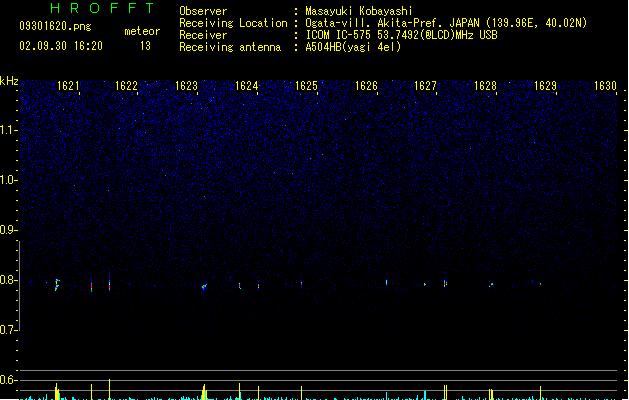Click the 'Receiving antenna' field label
The image size is (629, 400).
point(230,47)
